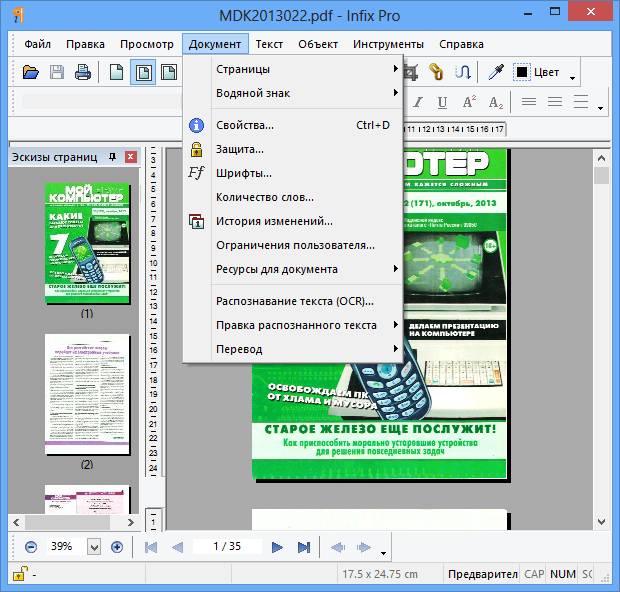The height and width of the screenshot is (592, 620).
Task: Open the zoom percentage dropdown
Action: (94, 547)
